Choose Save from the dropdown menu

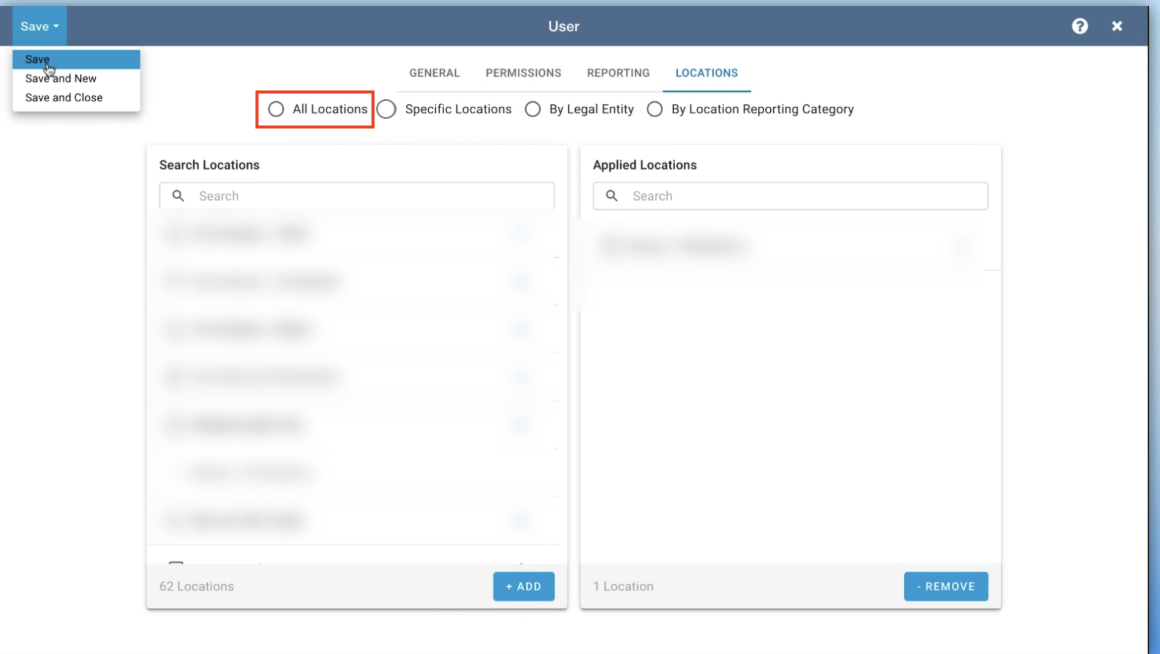tap(38, 60)
